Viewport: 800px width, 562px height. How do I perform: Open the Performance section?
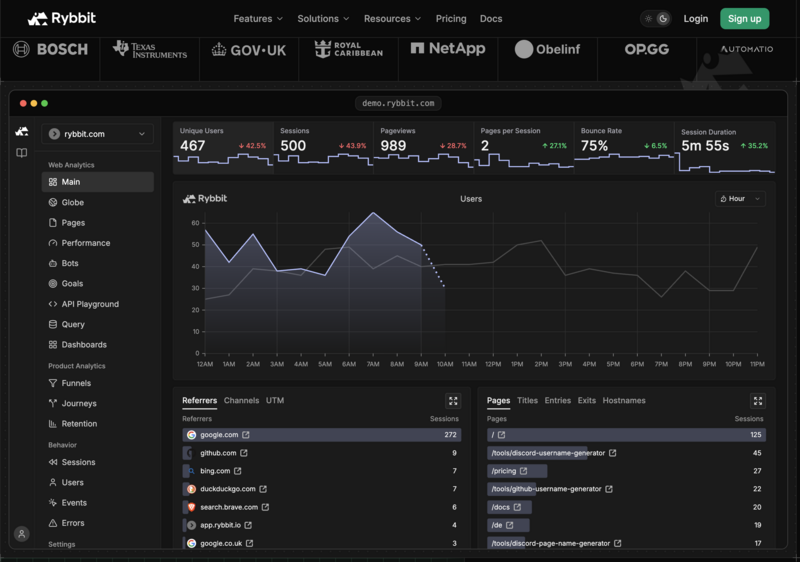coord(97,243)
